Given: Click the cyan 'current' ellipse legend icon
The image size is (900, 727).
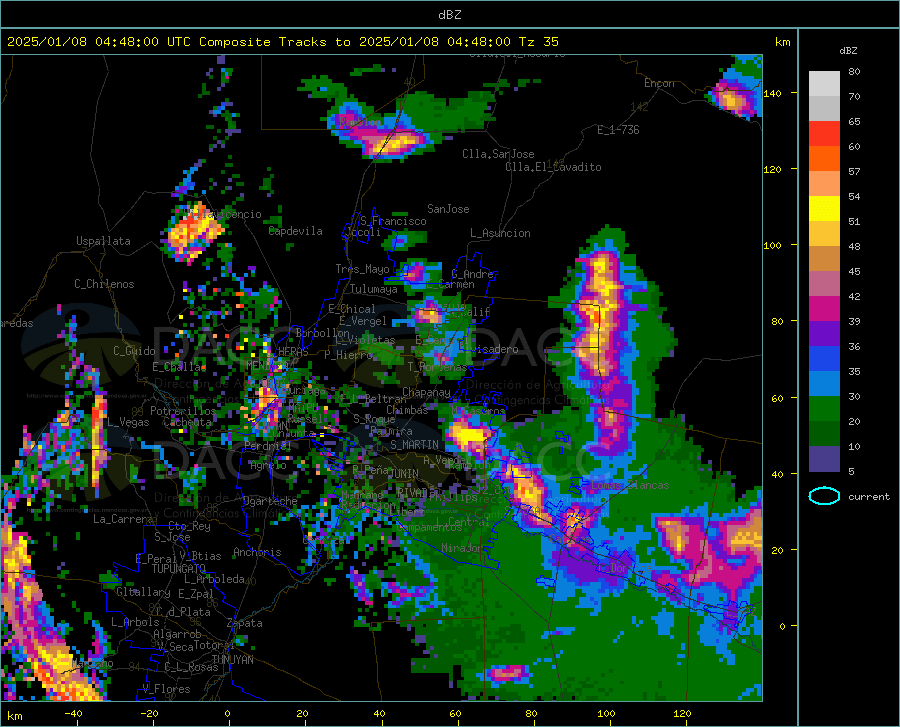Looking at the screenshot, I should coord(824,496).
